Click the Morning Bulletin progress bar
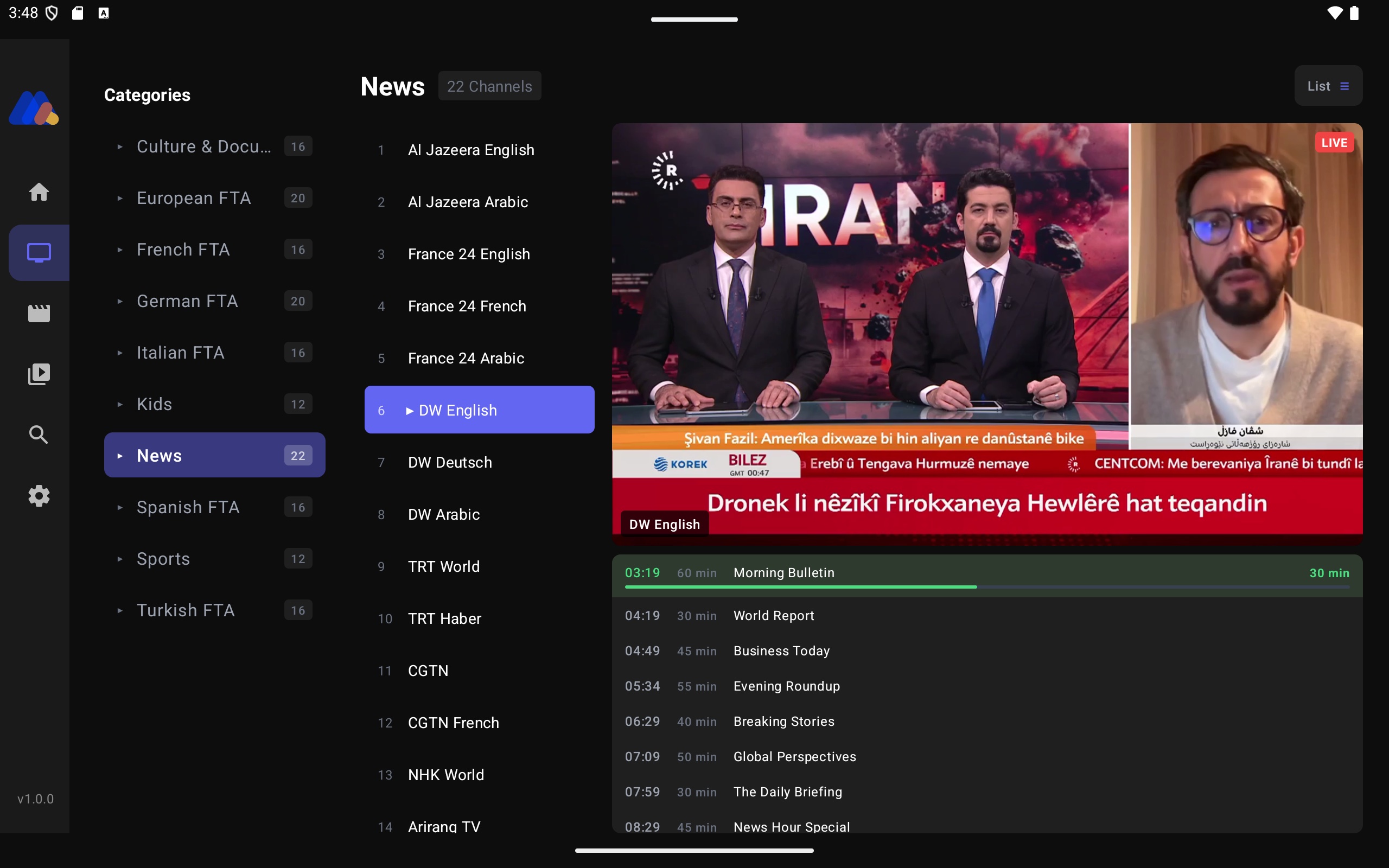1389x868 pixels. coord(986,586)
